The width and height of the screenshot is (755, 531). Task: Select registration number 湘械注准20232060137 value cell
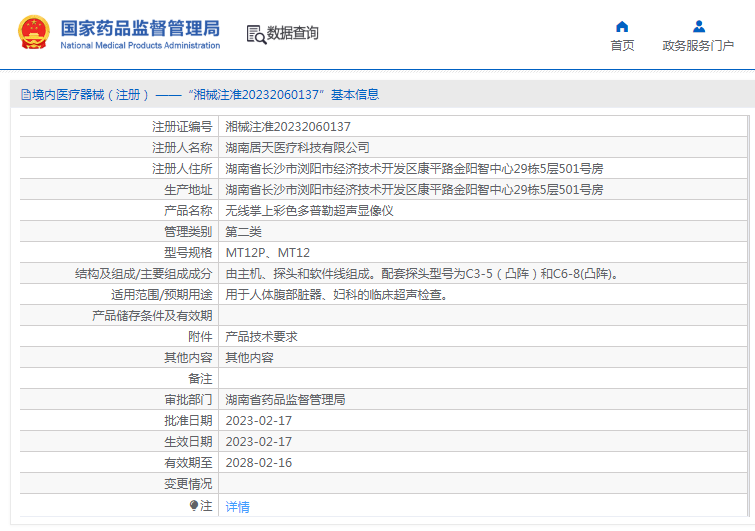pyautogui.click(x=288, y=127)
